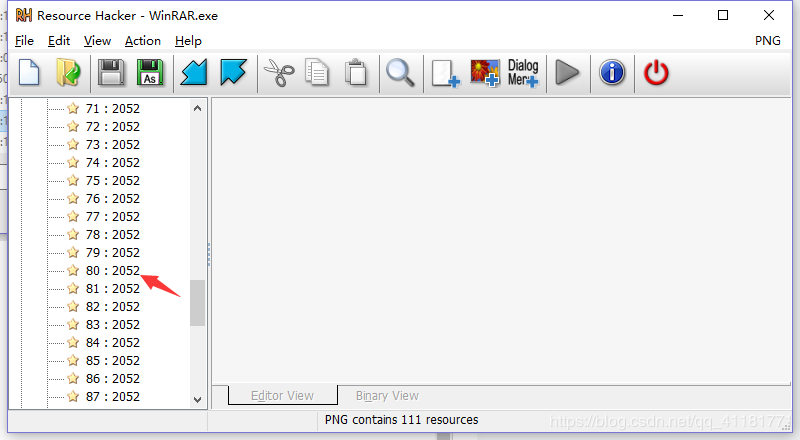The width and height of the screenshot is (800, 440).
Task: Open the Edit menu
Action: pos(59,41)
